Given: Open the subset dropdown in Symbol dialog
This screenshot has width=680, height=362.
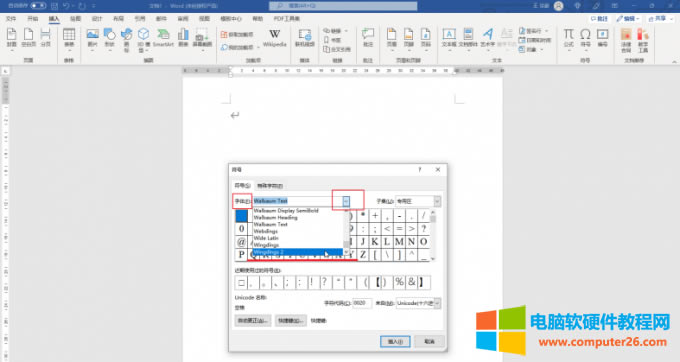Looking at the screenshot, I should coord(437,201).
